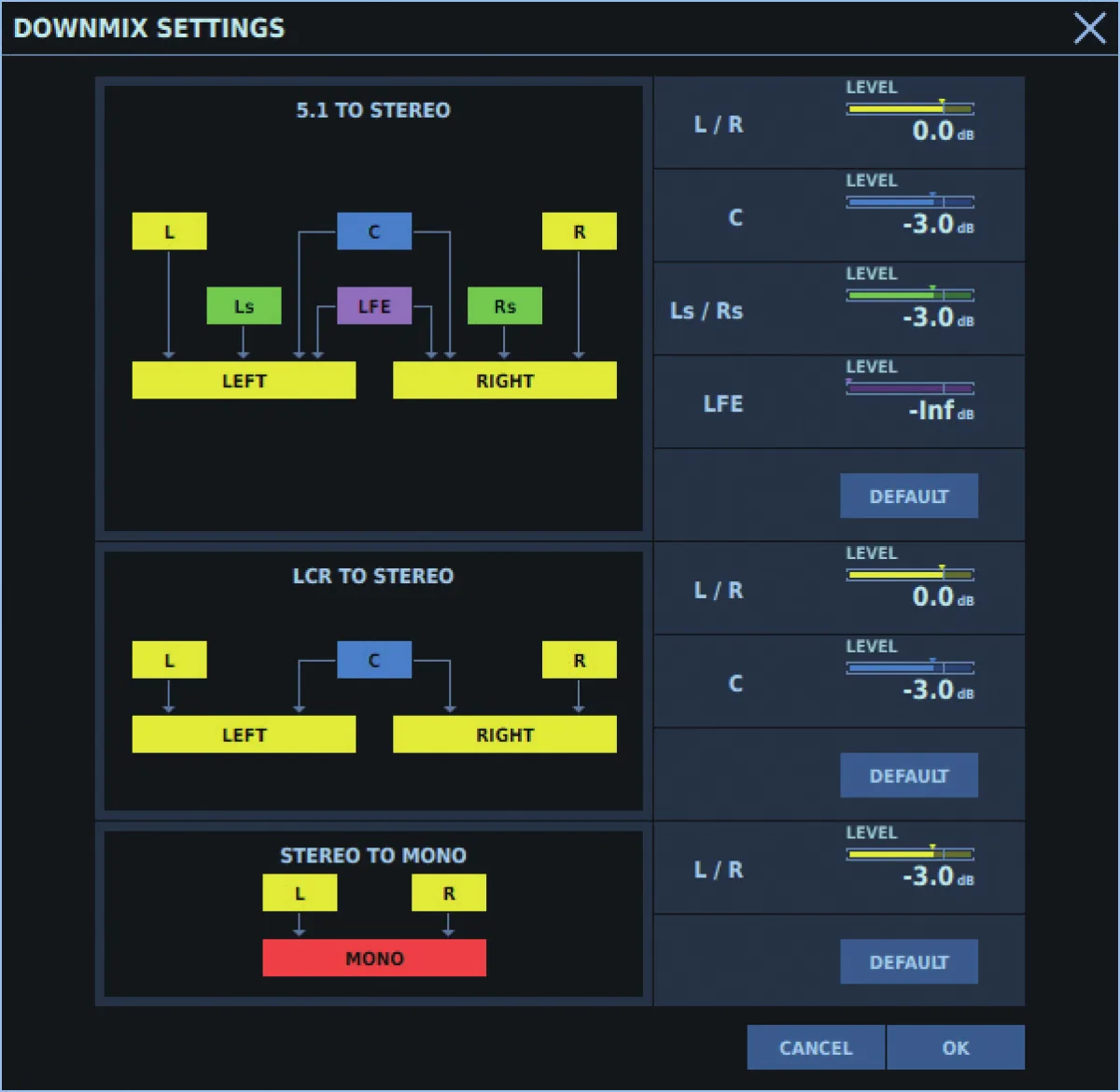Click the LEFT output block in 5.1 diagram
This screenshot has width=1120, height=1092.
(244, 381)
